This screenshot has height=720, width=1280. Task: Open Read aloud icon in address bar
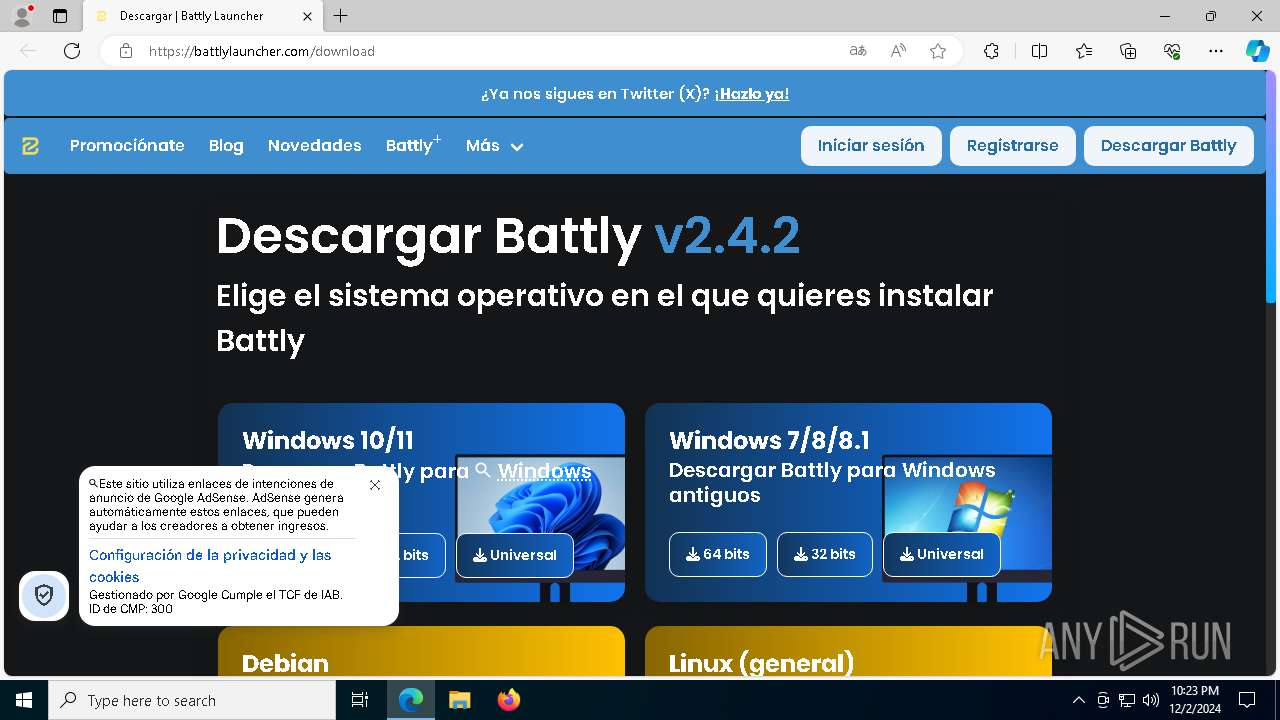[x=898, y=51]
